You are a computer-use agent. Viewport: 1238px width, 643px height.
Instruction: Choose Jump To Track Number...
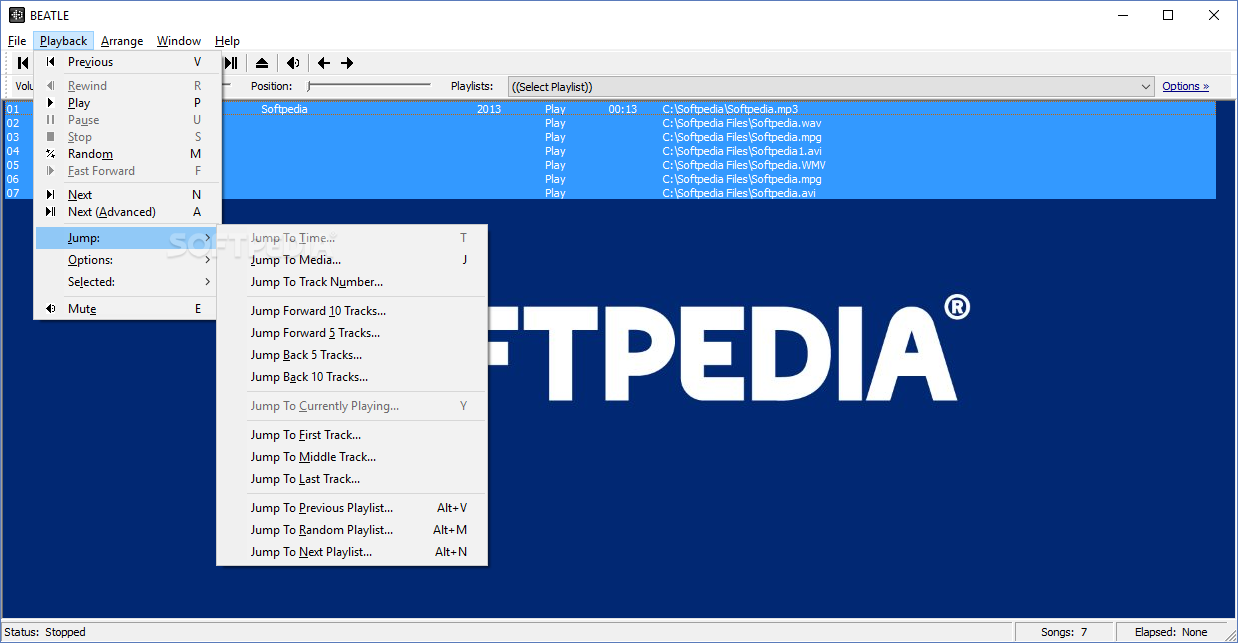click(352, 282)
